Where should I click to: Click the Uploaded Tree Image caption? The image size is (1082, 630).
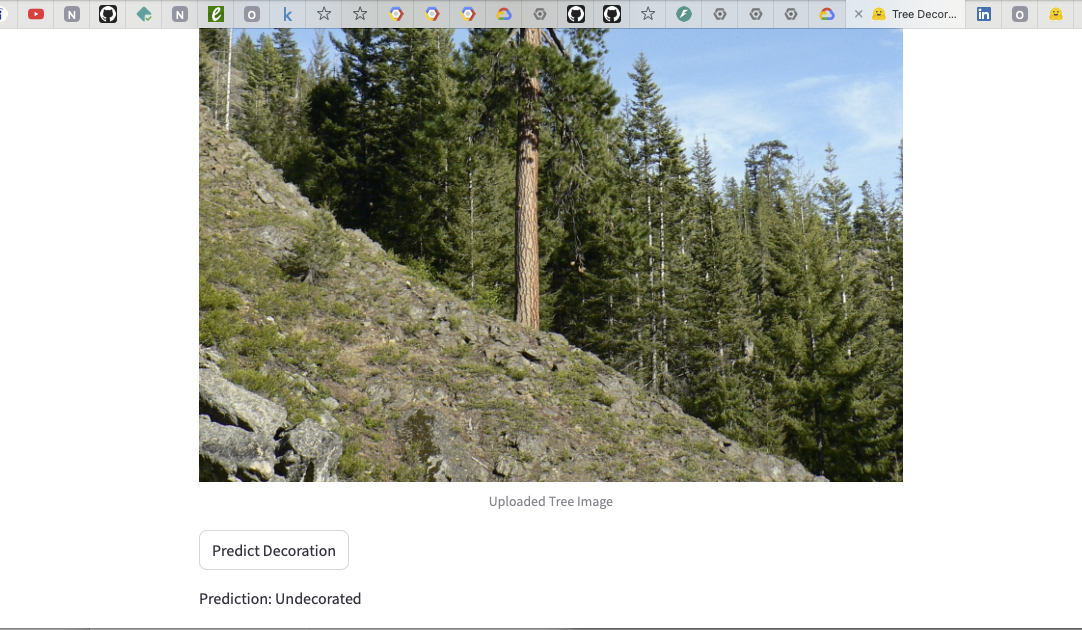coord(550,501)
